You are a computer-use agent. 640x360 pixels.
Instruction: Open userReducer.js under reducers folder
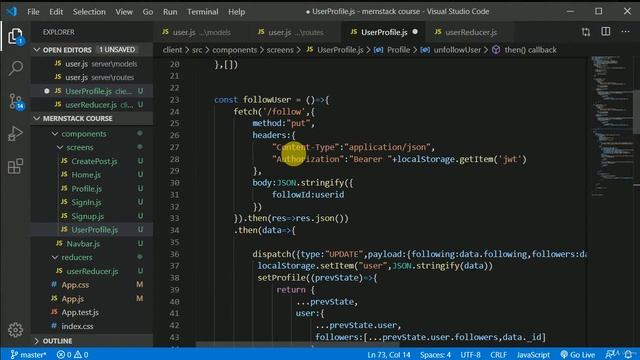(92, 271)
